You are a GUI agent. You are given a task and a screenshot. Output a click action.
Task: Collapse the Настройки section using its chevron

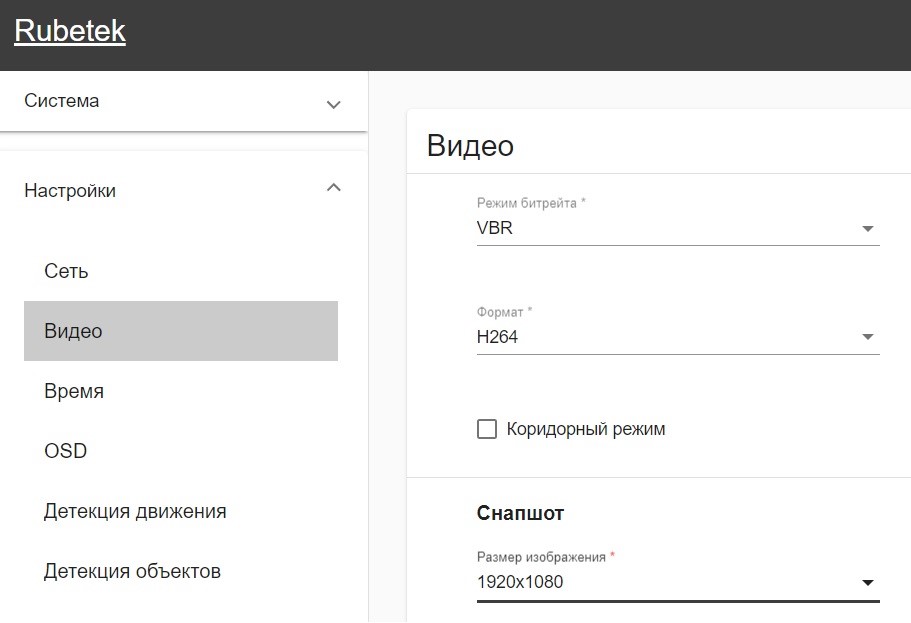coord(334,188)
